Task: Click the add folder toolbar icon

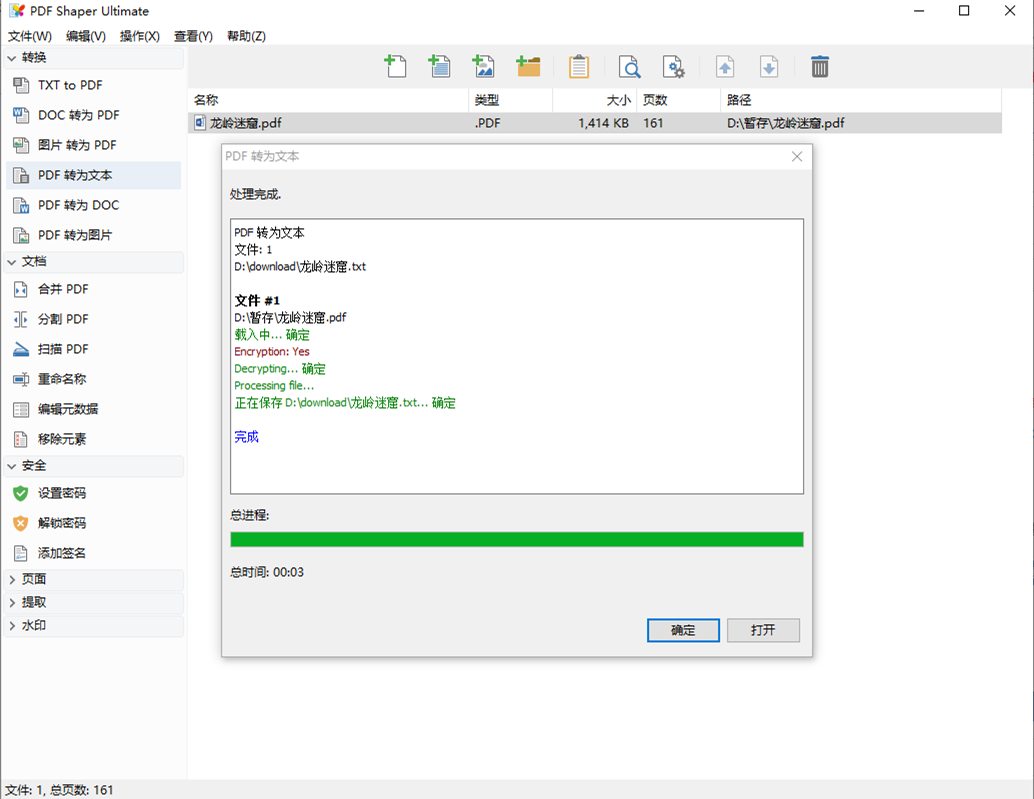Action: pos(528,67)
